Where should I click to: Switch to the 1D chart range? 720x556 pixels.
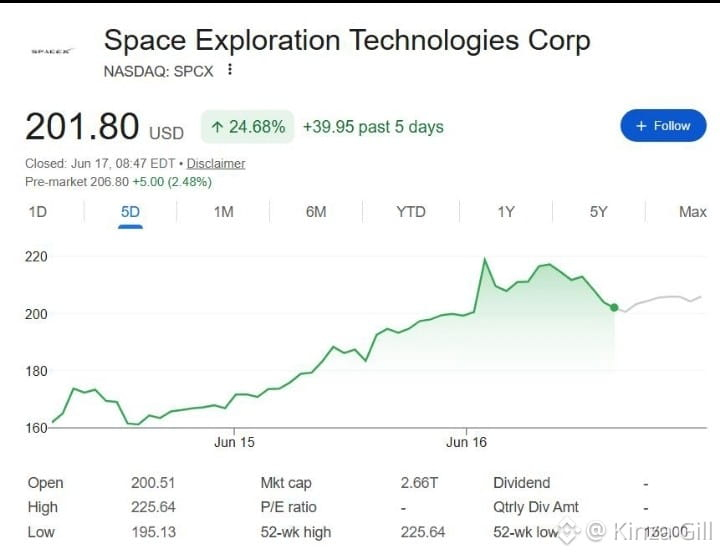coord(38,212)
